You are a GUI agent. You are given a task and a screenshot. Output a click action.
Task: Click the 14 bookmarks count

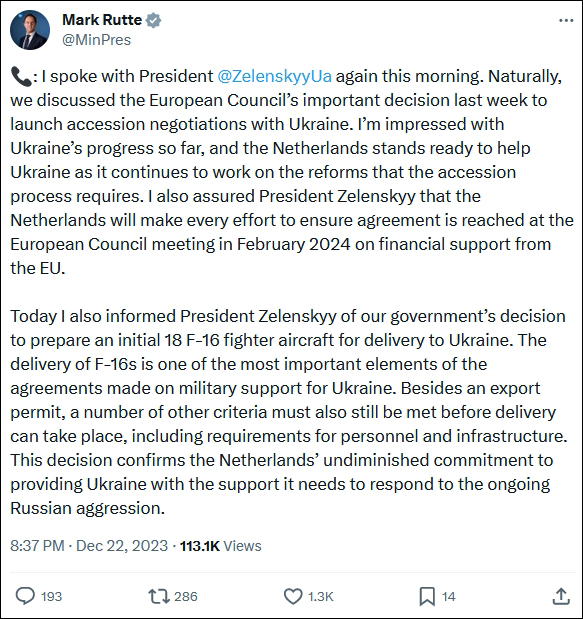point(448,596)
